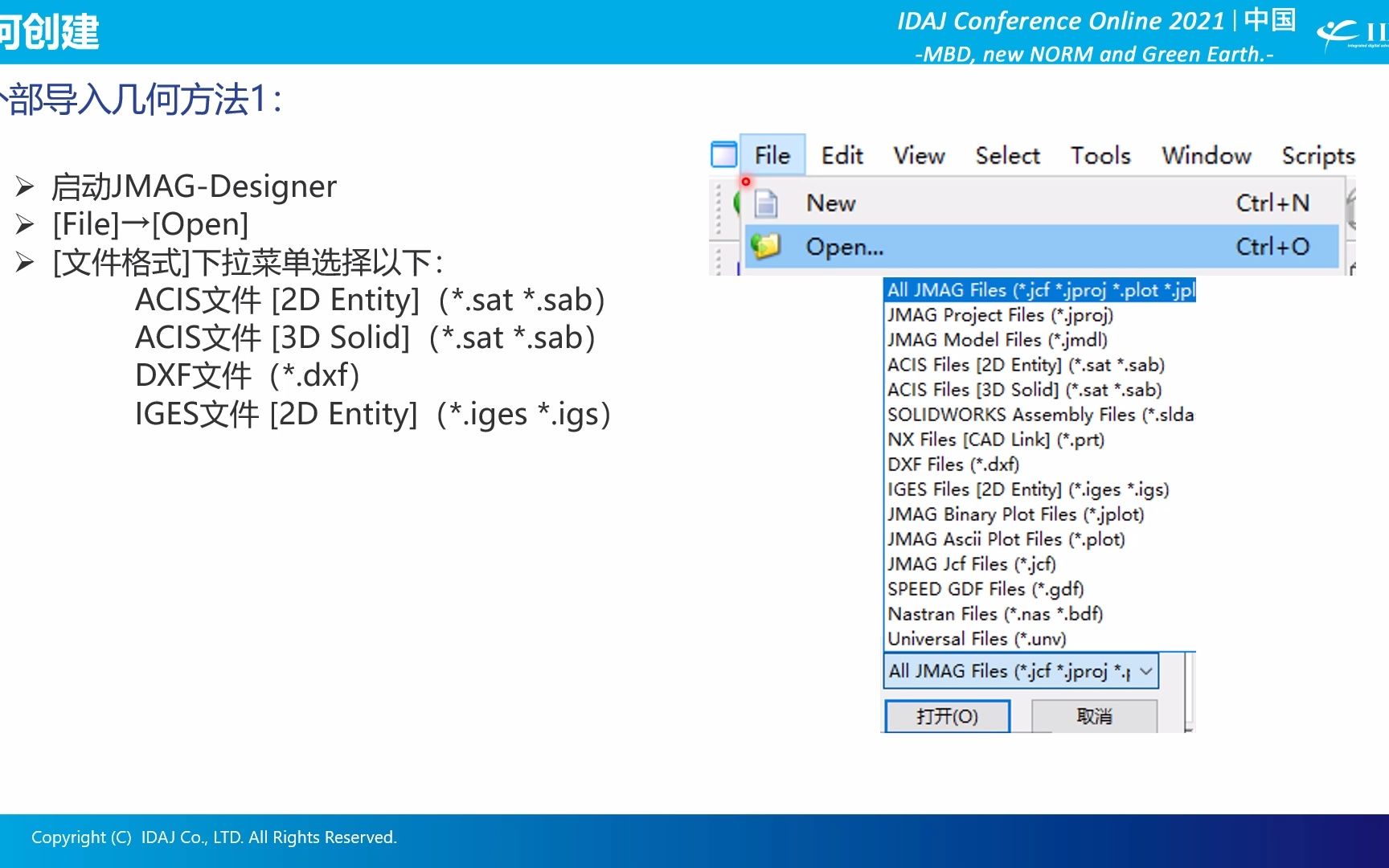
Task: Select ACIS Files [2D Entity] option
Action: 1040,365
